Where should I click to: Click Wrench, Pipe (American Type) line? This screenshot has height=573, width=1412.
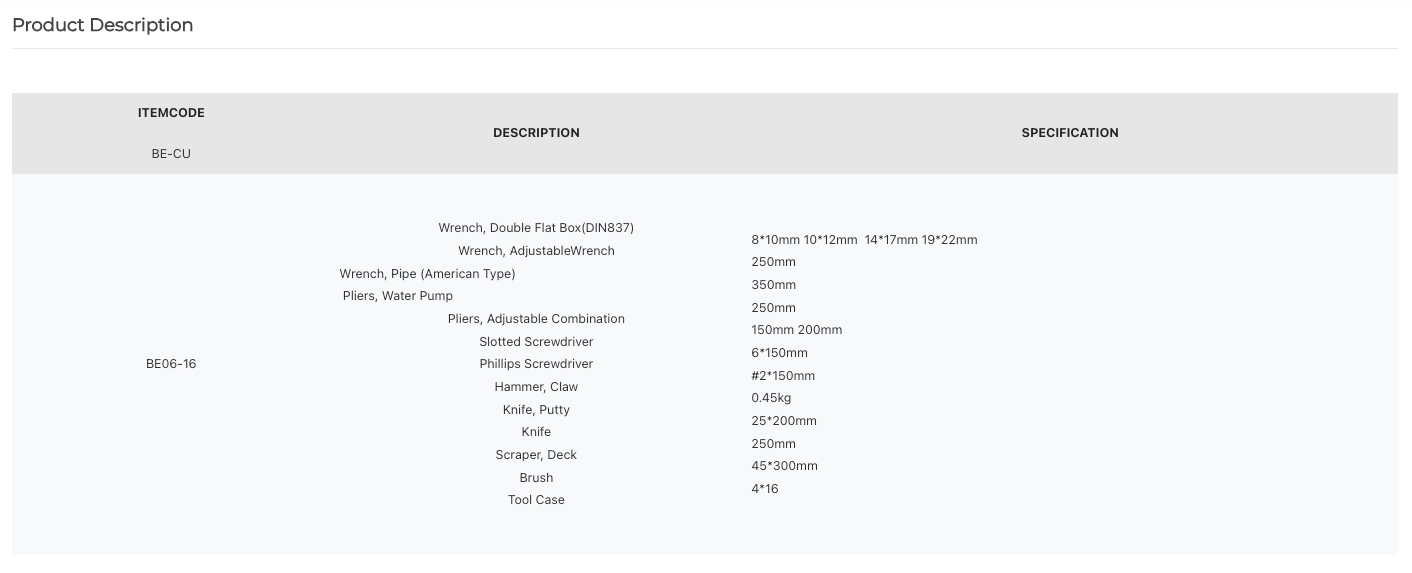(x=427, y=274)
